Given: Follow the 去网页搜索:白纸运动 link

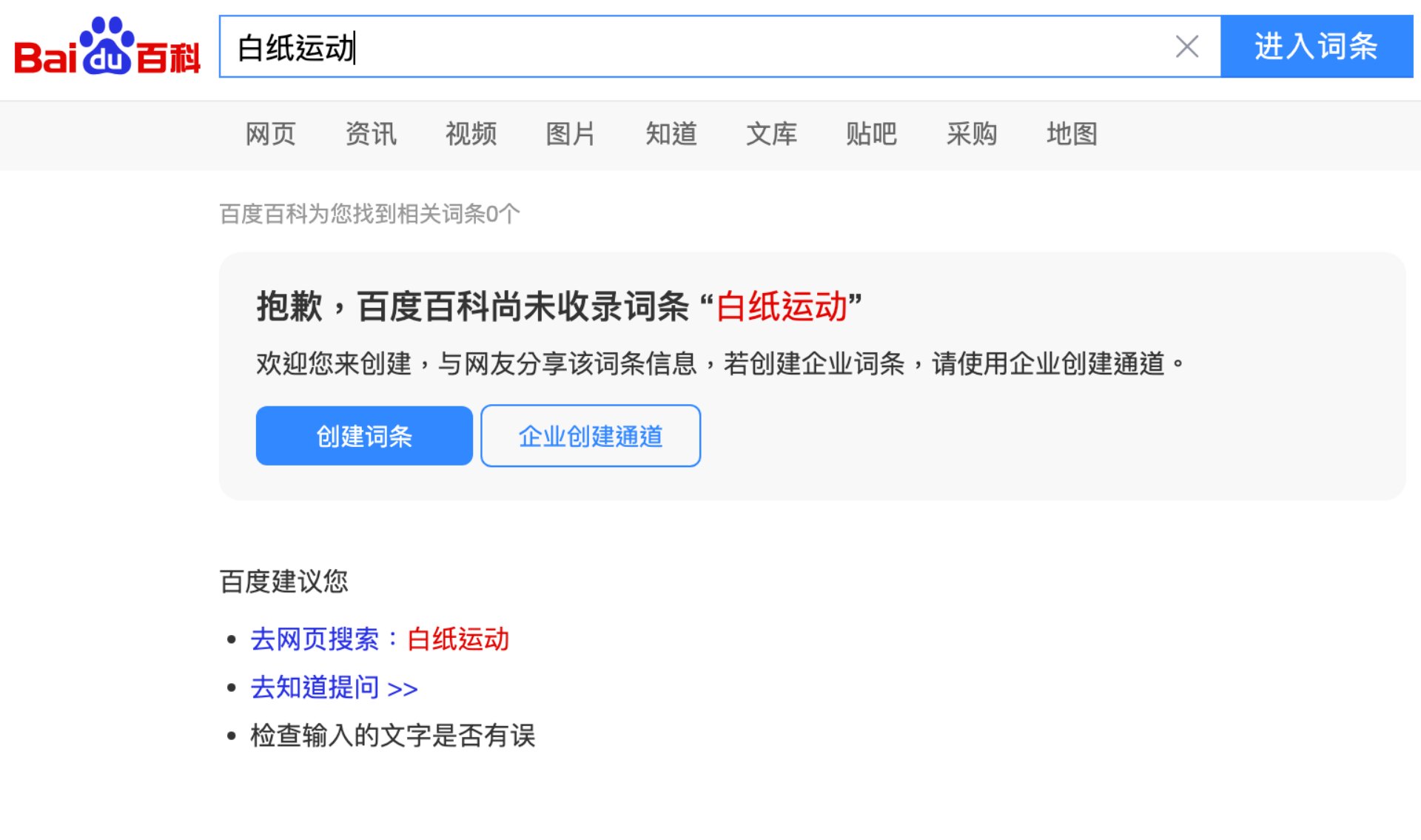Looking at the screenshot, I should [380, 639].
